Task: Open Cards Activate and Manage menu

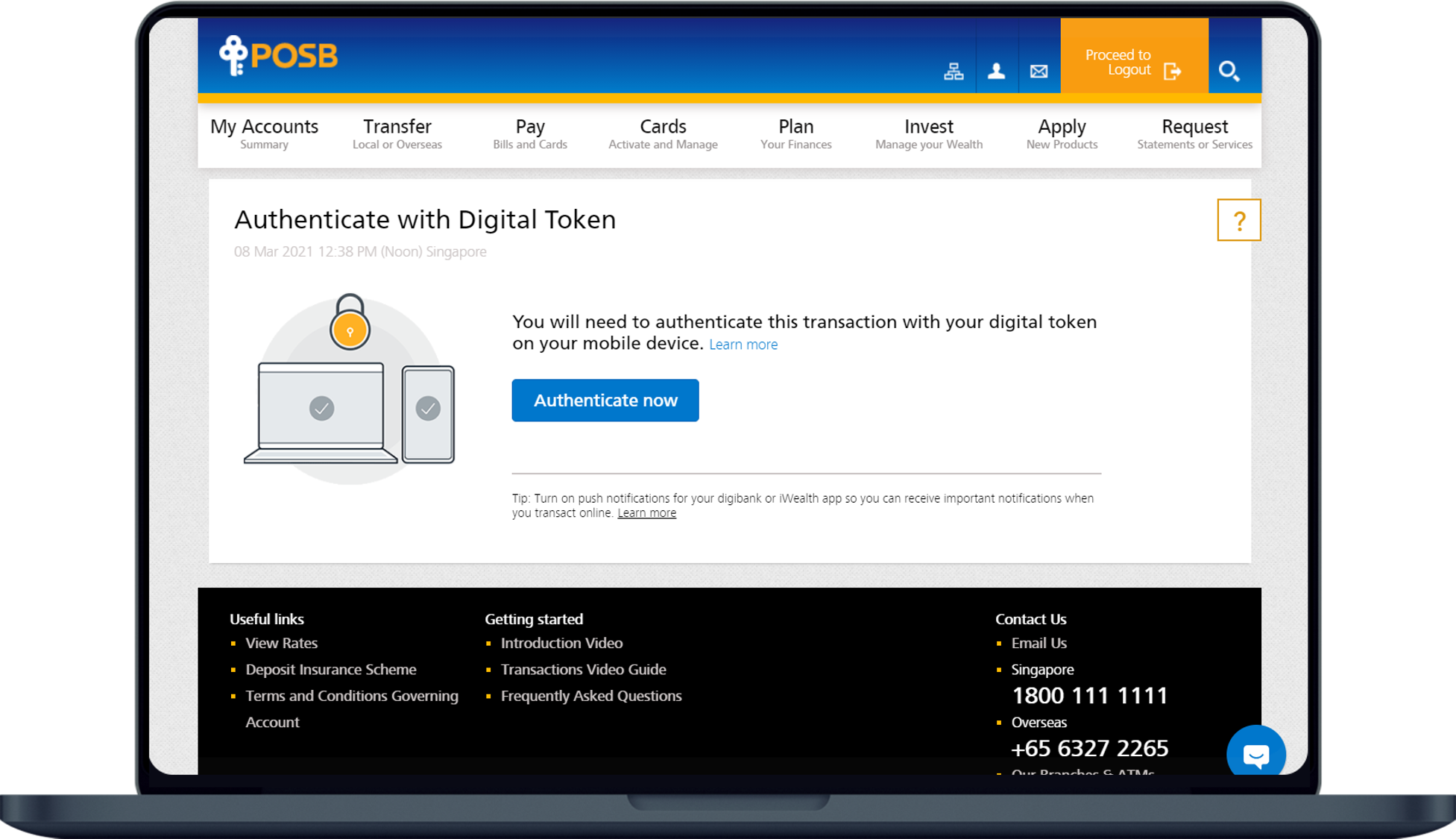Action: (663, 133)
